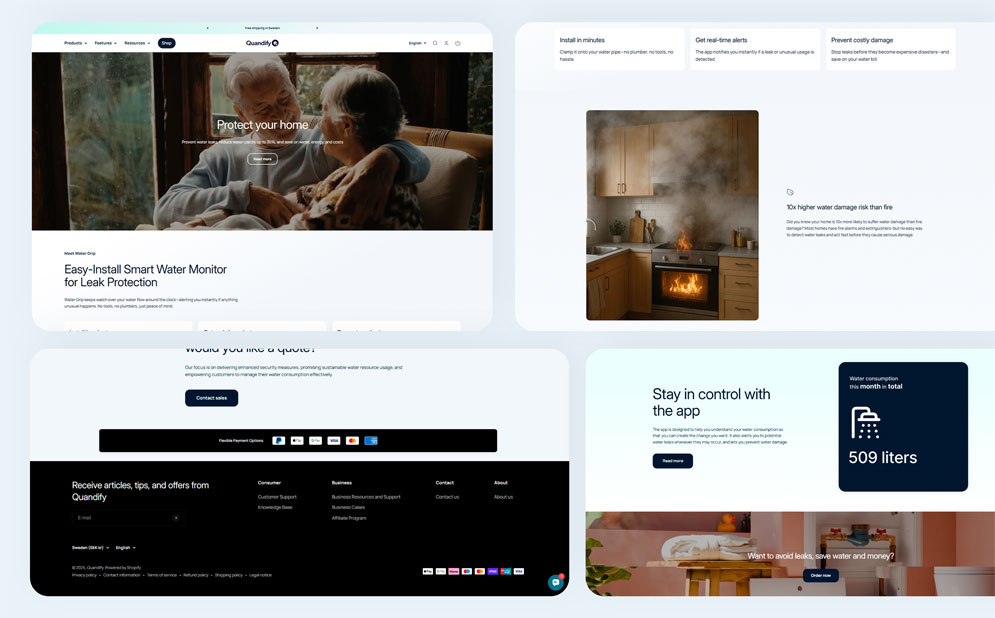The width and height of the screenshot is (995, 618).
Task: Expand the Products dropdown menu
Action: point(75,43)
